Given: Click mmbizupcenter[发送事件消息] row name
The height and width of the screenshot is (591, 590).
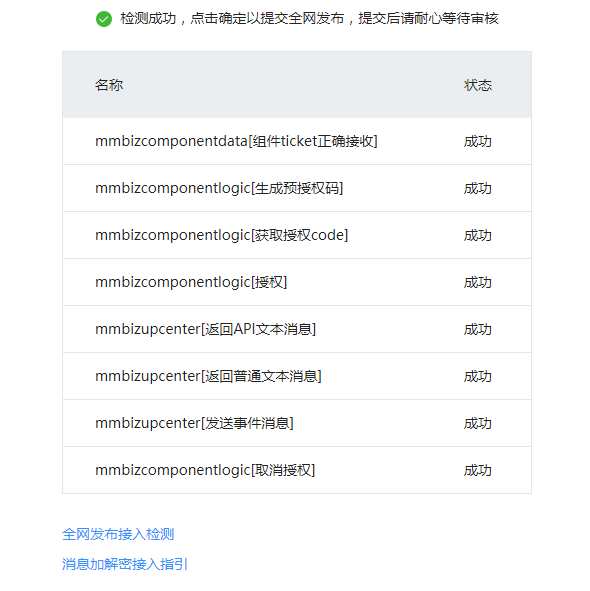Looking at the screenshot, I should [x=194, y=423].
